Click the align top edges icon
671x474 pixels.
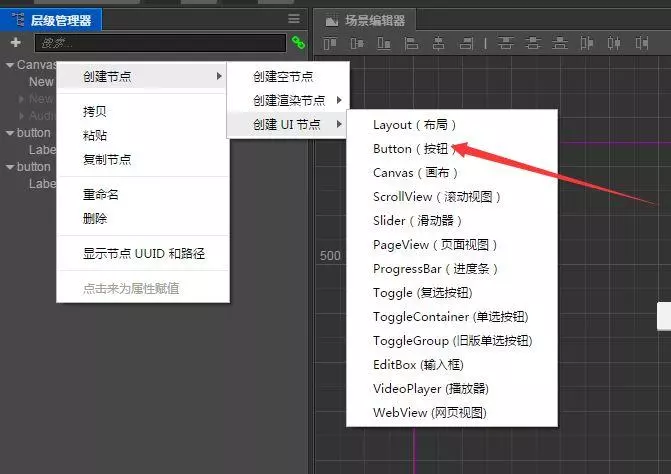click(x=330, y=43)
